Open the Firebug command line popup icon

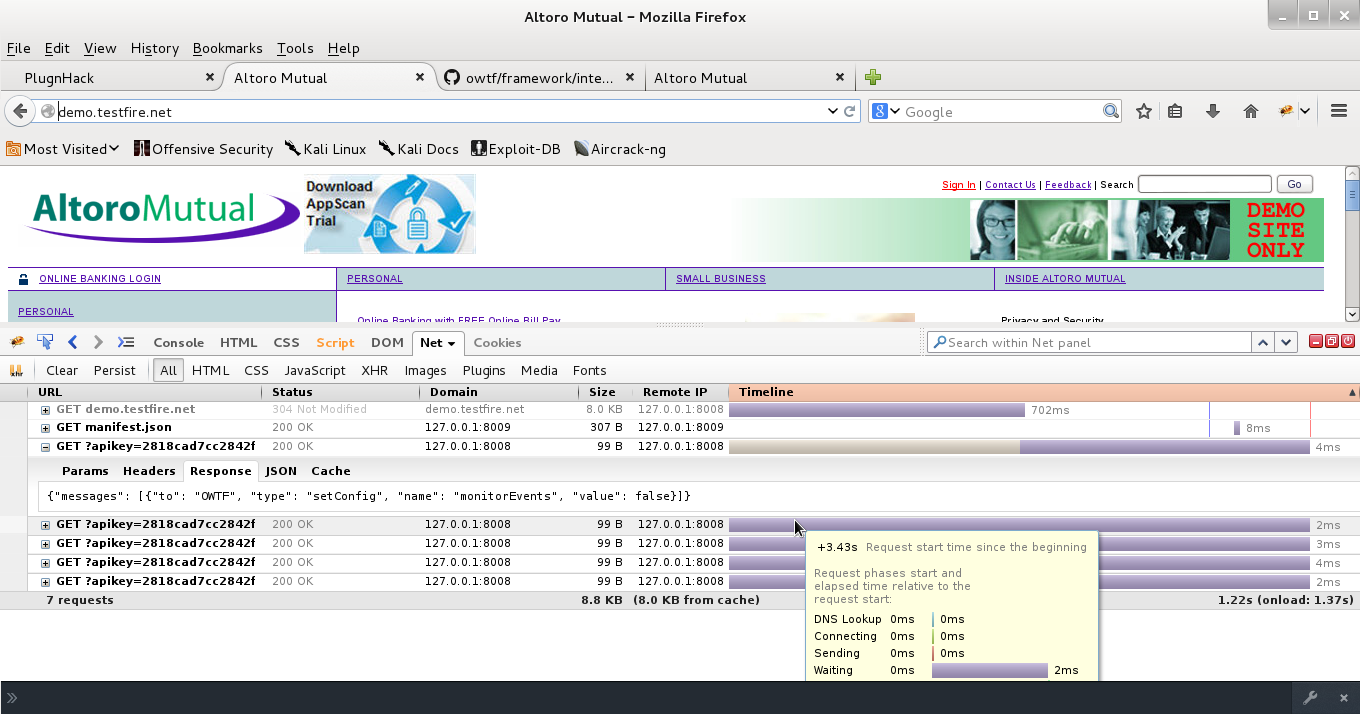pos(126,342)
